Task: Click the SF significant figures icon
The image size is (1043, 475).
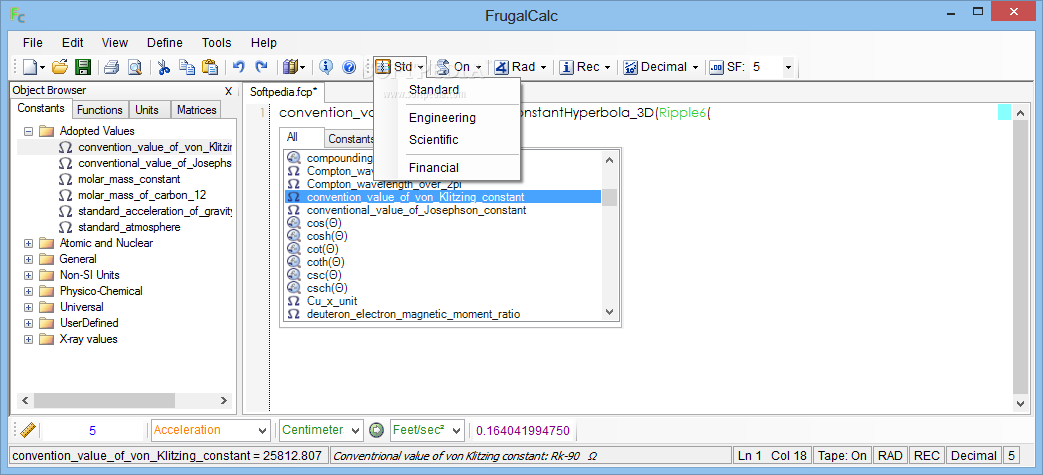Action: [x=716, y=67]
